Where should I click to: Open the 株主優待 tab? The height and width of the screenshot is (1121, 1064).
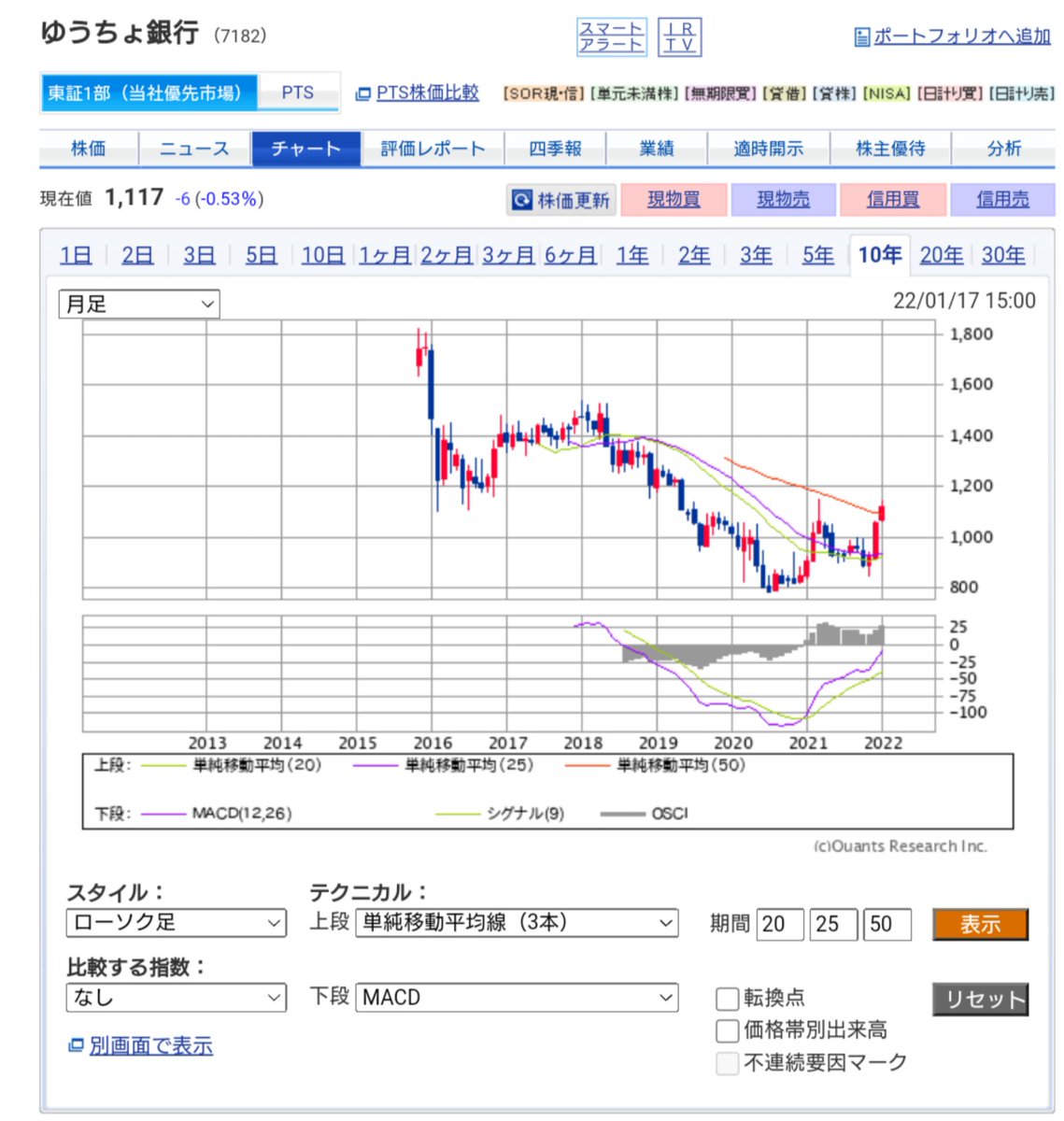pos(890,149)
